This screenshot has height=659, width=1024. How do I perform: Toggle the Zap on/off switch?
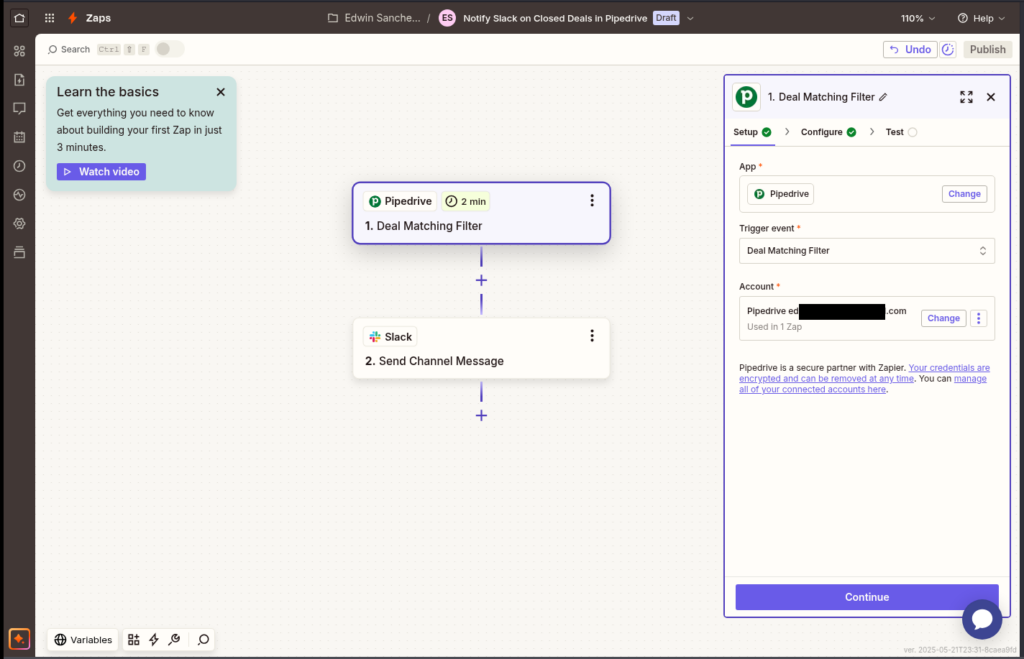(x=169, y=49)
